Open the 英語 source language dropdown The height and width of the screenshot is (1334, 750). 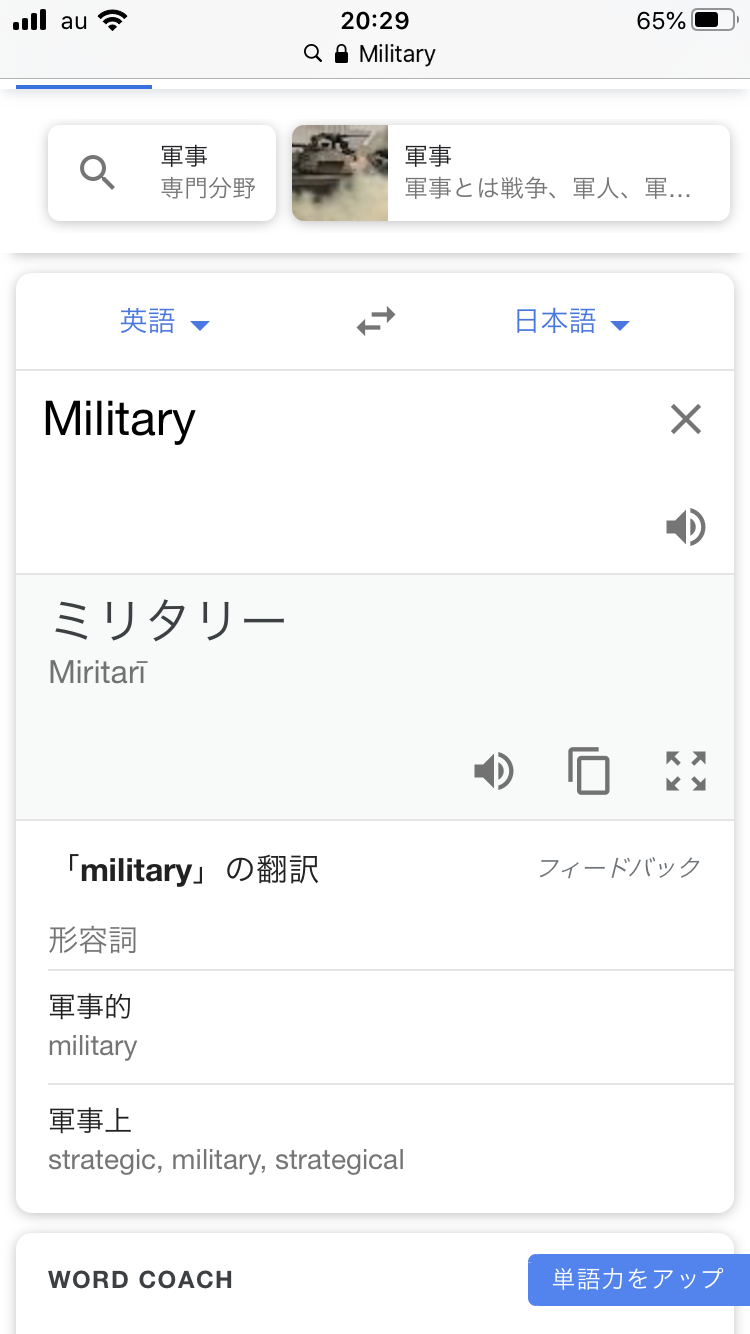pyautogui.click(x=164, y=322)
